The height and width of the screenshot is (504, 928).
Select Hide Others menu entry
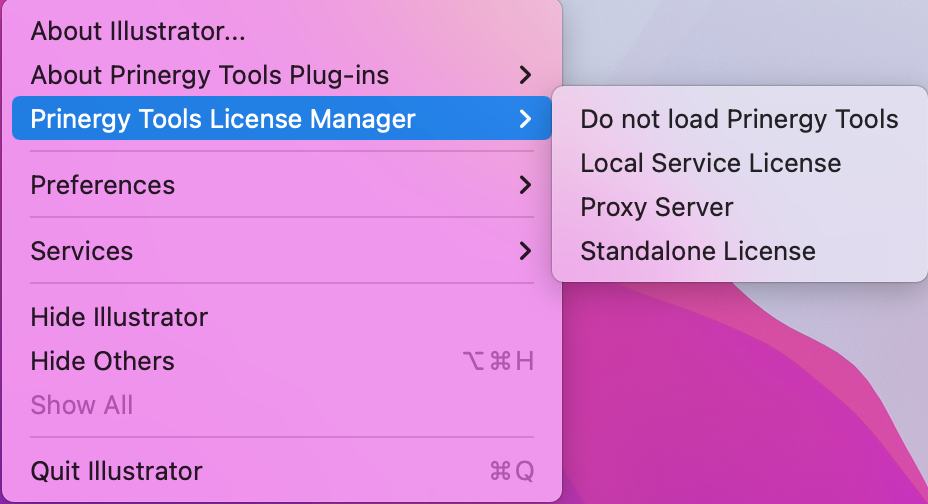[x=103, y=361]
